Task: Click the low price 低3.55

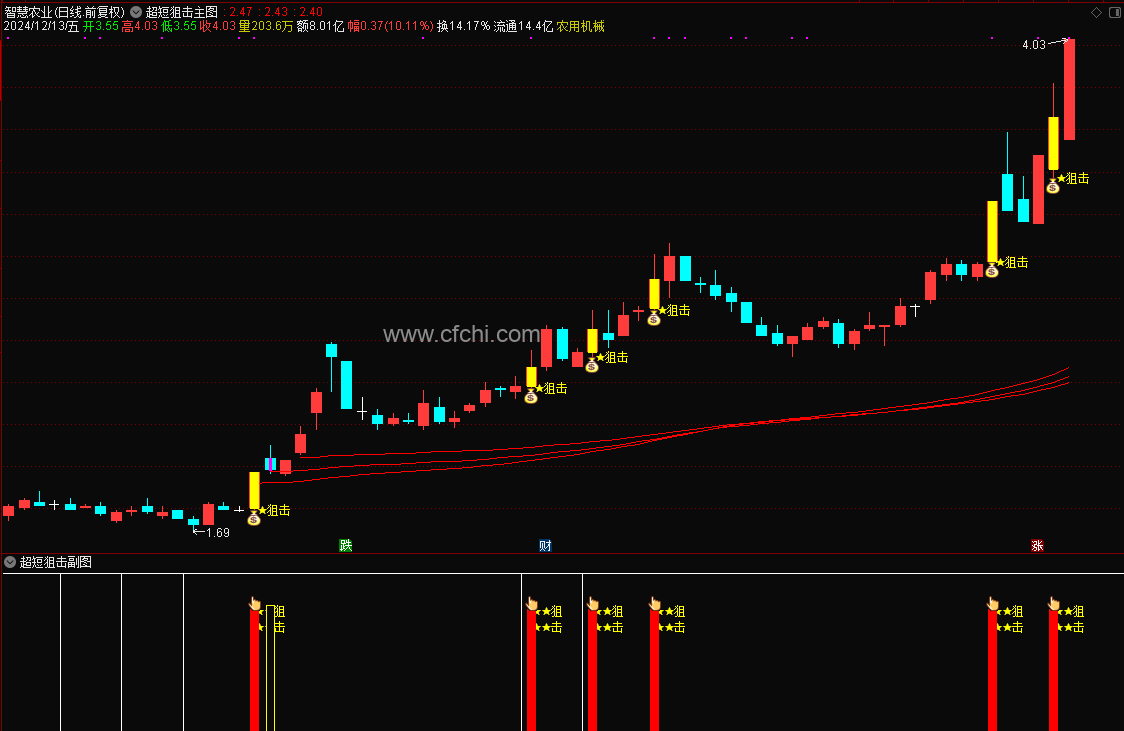Action: pyautogui.click(x=178, y=27)
